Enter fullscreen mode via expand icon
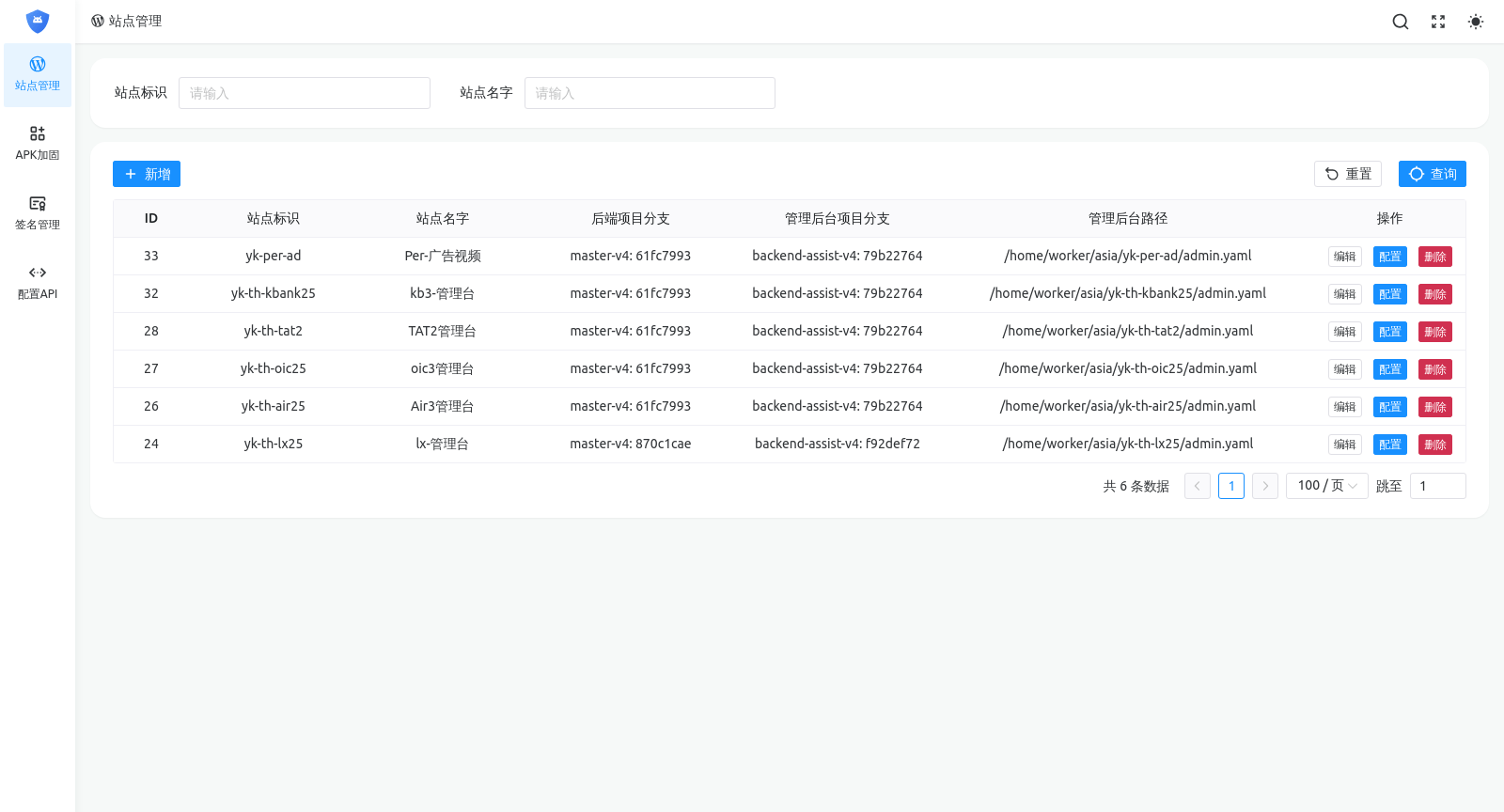This screenshot has height=812, width=1504. coord(1437,22)
